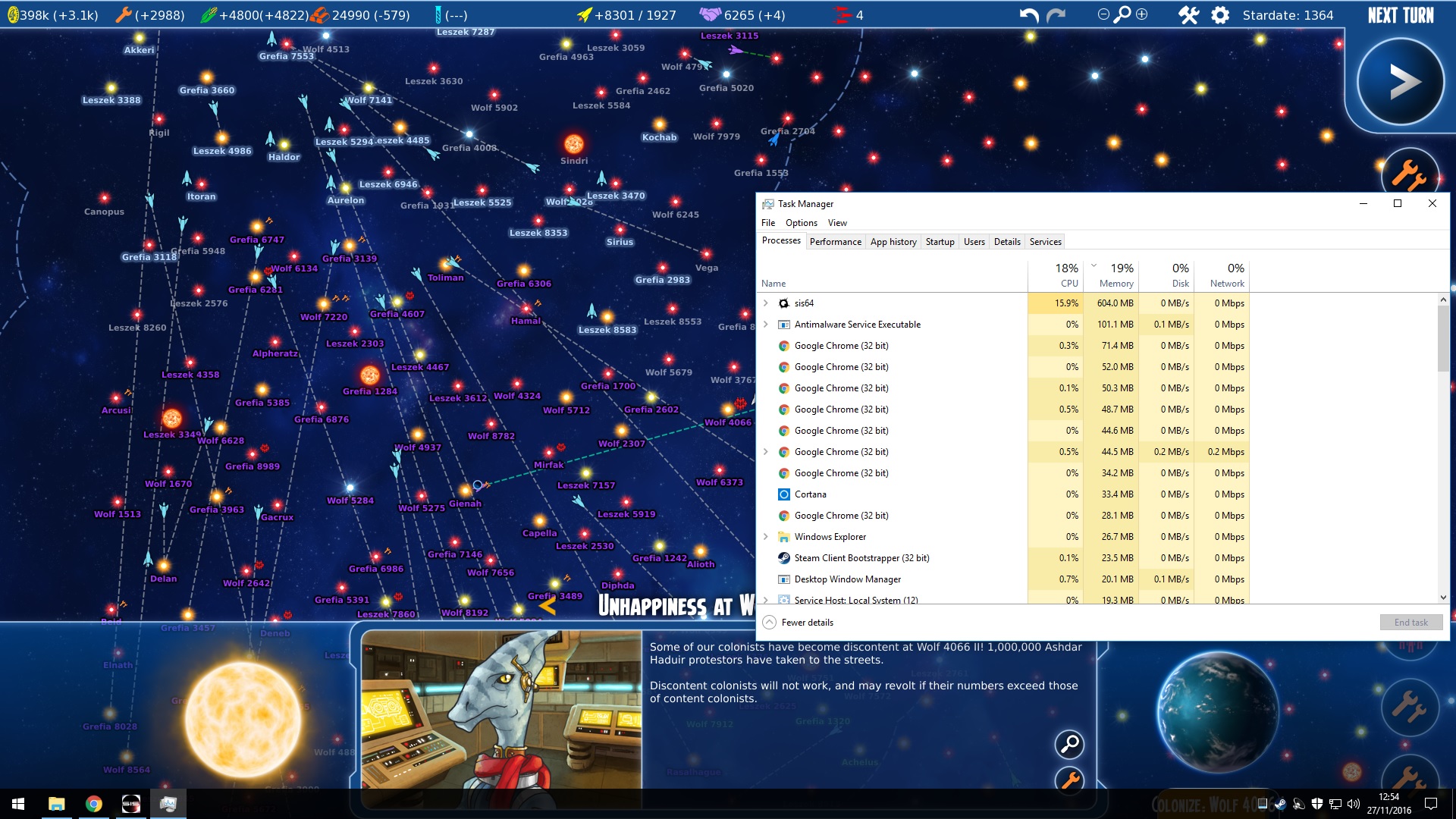Open Google Chrome from the taskbar
The width and height of the screenshot is (1456, 819).
(x=93, y=804)
